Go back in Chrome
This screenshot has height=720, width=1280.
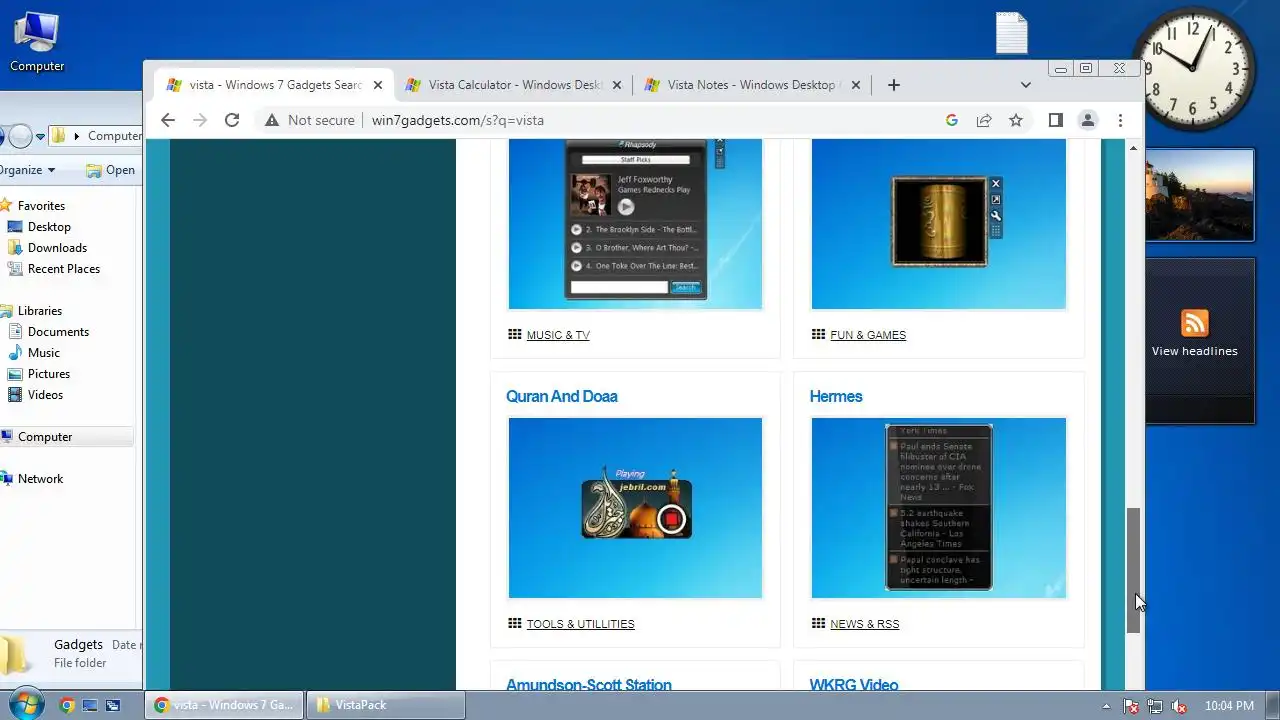pyautogui.click(x=168, y=120)
